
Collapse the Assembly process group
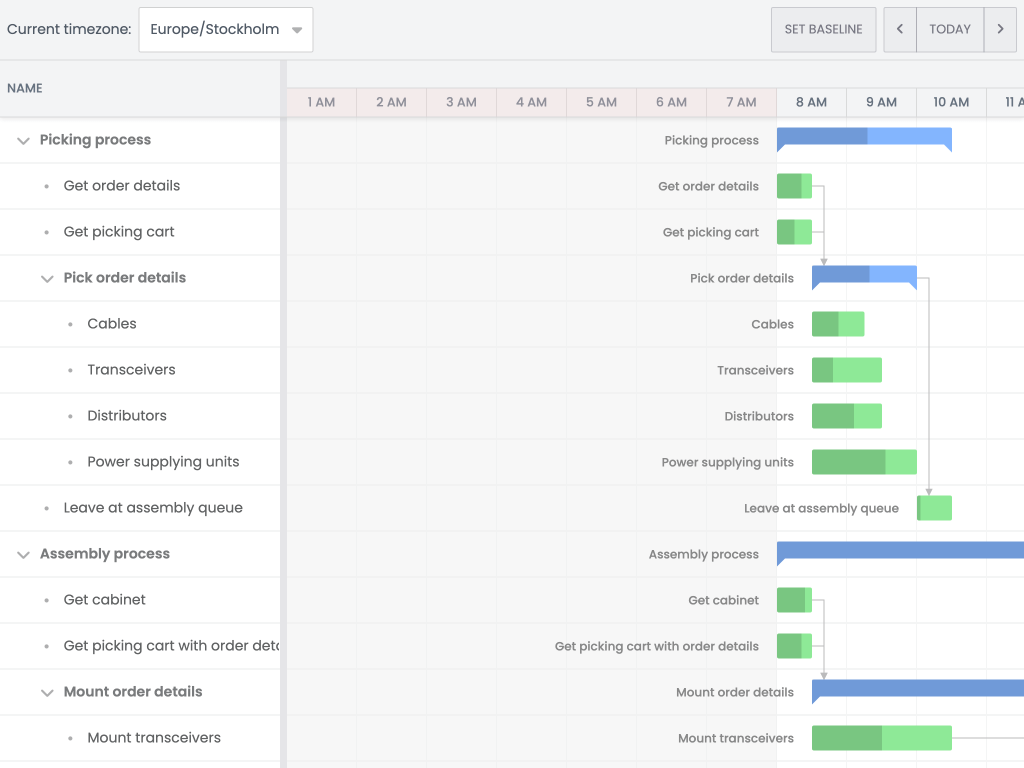coord(24,554)
